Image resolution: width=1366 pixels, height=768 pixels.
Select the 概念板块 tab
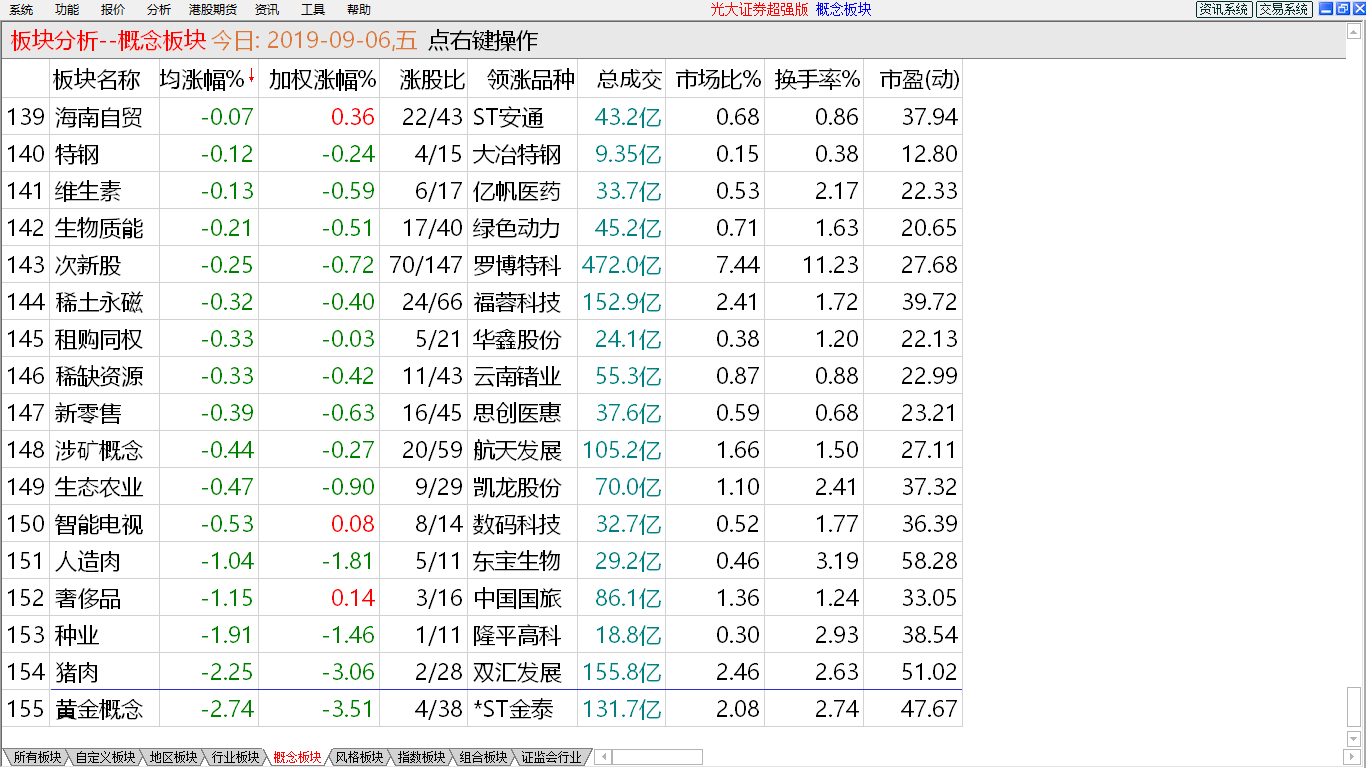pyautogui.click(x=297, y=757)
